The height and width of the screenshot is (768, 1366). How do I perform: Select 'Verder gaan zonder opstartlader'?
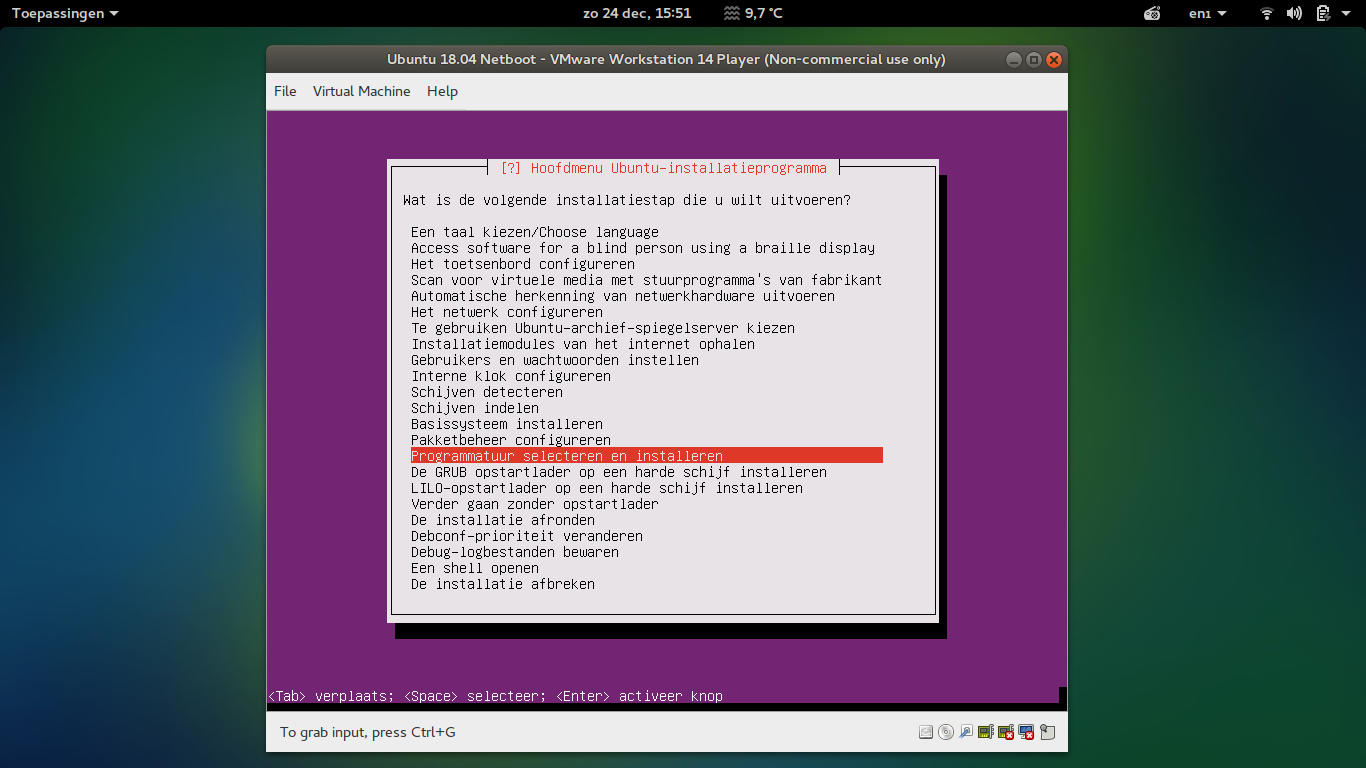click(x=535, y=504)
